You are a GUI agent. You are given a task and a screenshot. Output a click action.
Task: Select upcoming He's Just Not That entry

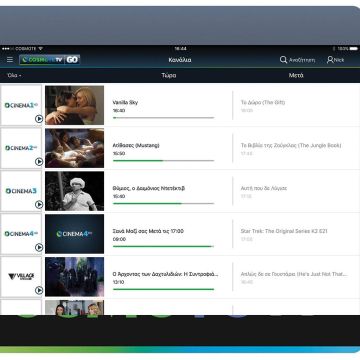294,274
